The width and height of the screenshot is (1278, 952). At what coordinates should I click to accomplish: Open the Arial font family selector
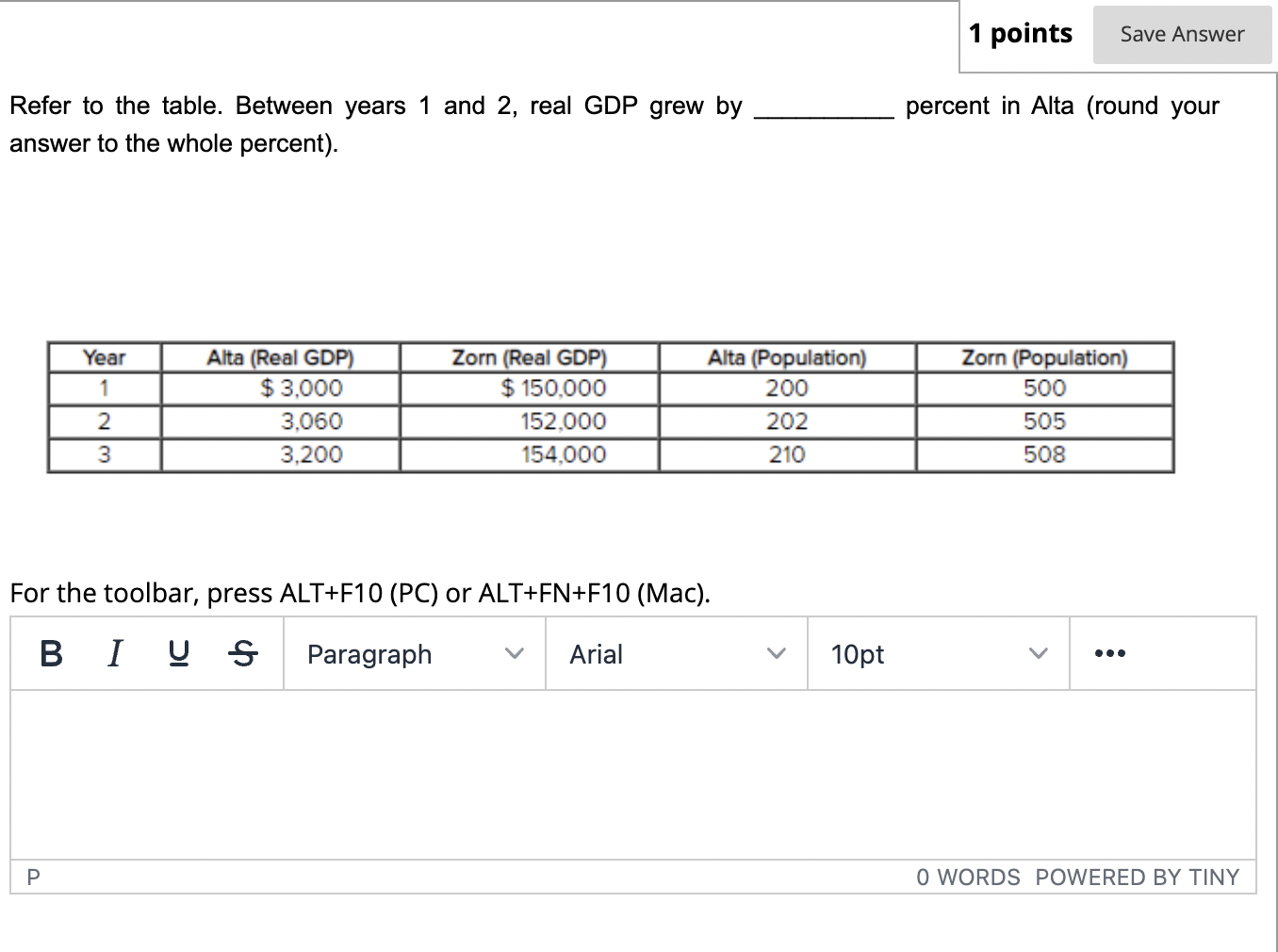596,653
